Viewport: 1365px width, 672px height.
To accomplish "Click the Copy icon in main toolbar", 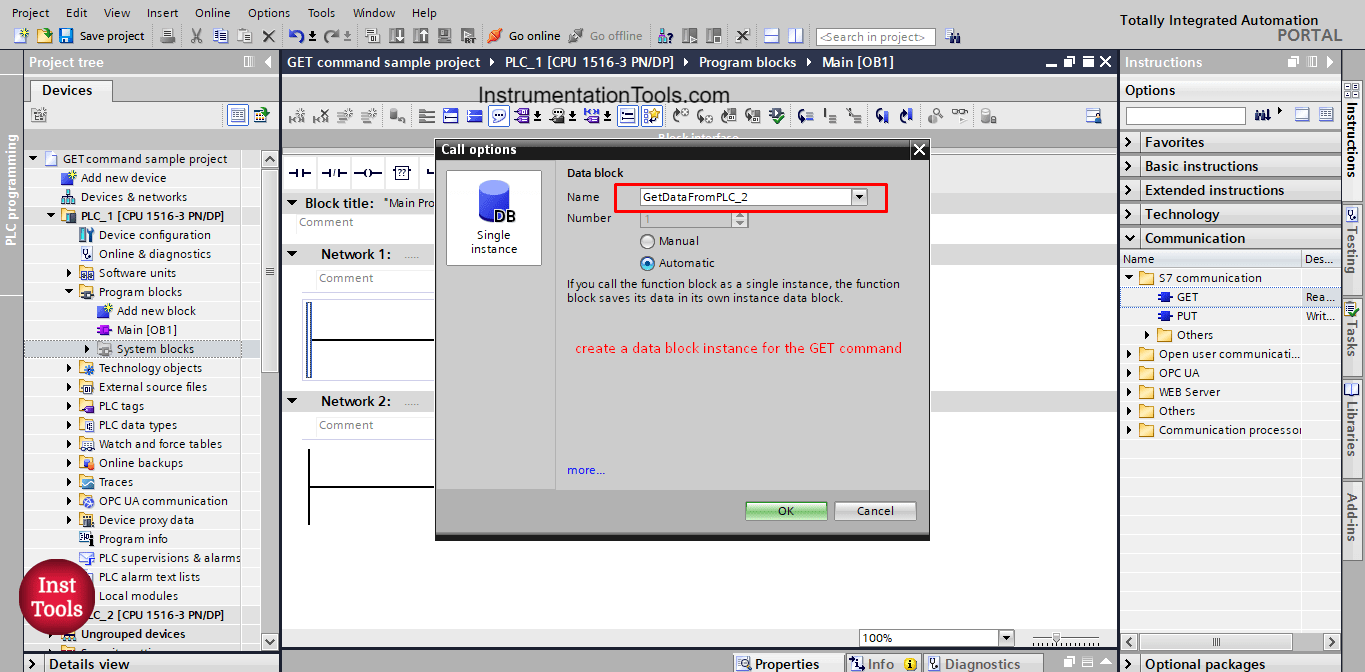I will pyautogui.click(x=220, y=36).
